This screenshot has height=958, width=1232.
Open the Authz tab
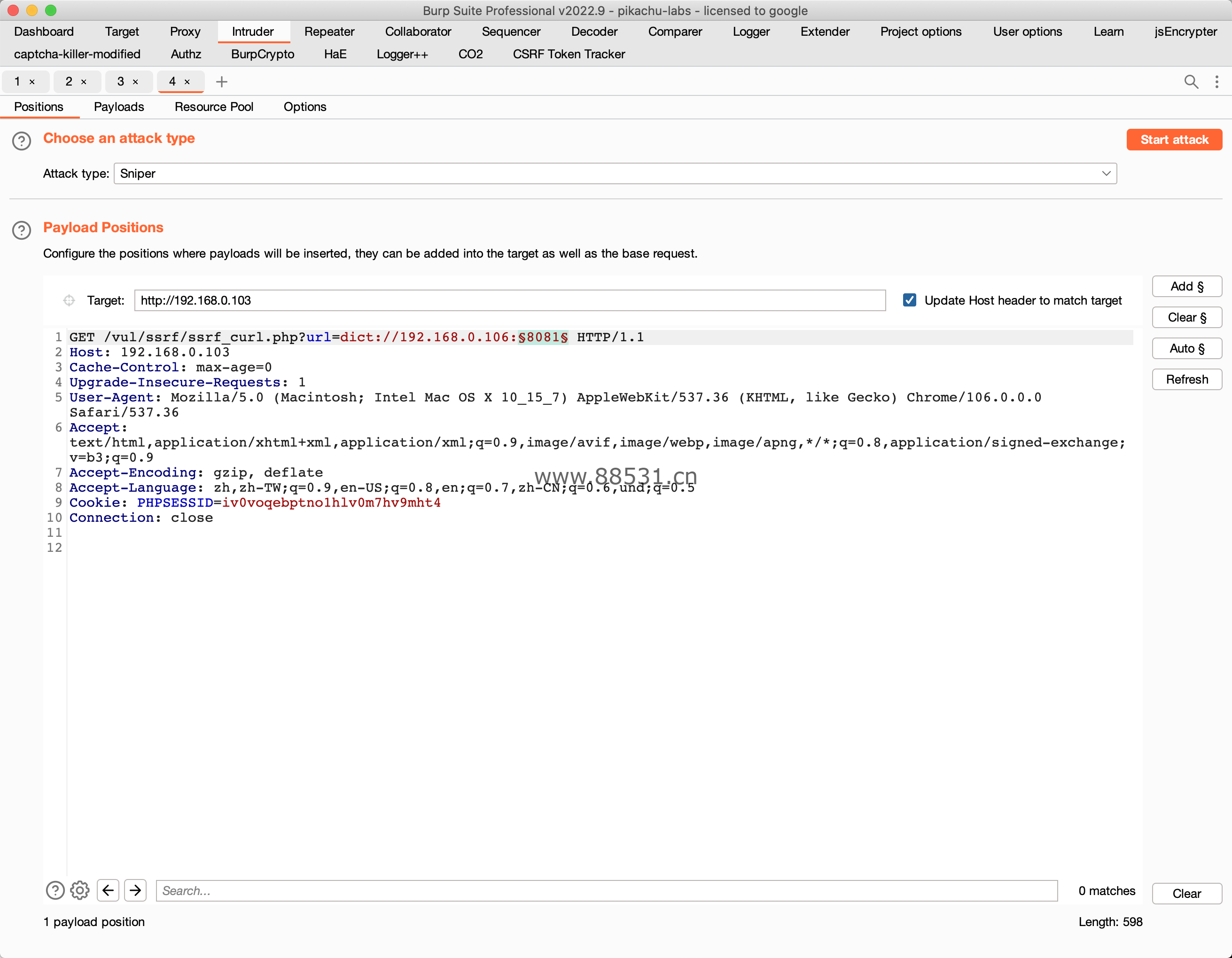(x=186, y=54)
